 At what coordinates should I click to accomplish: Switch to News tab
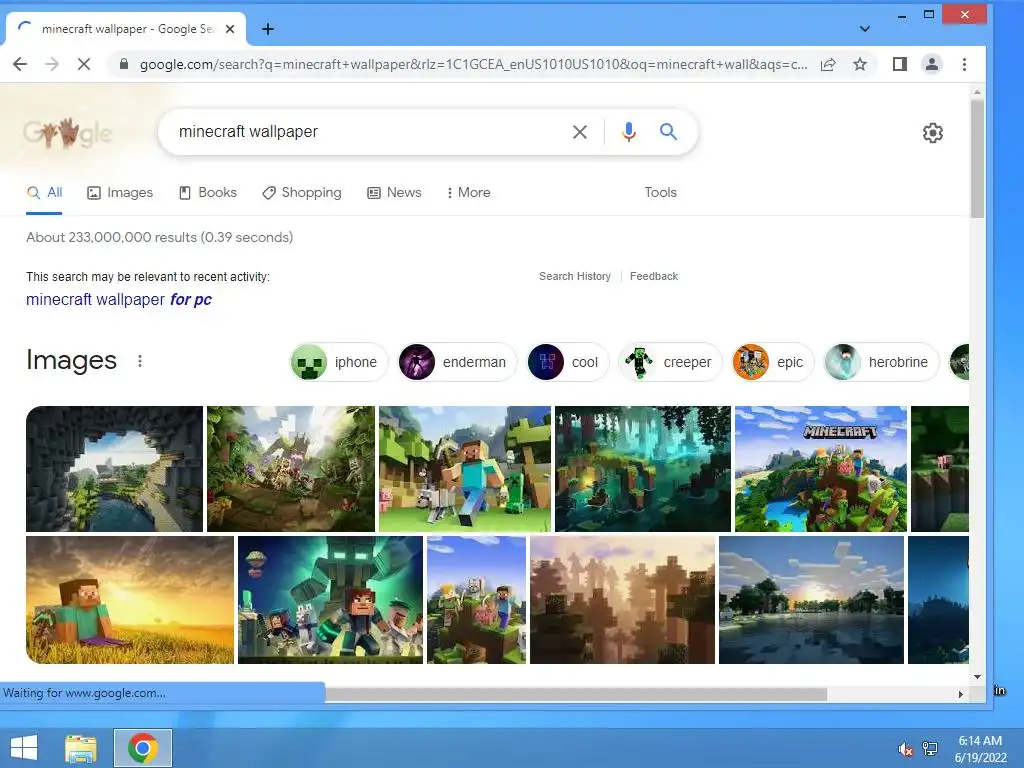click(x=394, y=193)
